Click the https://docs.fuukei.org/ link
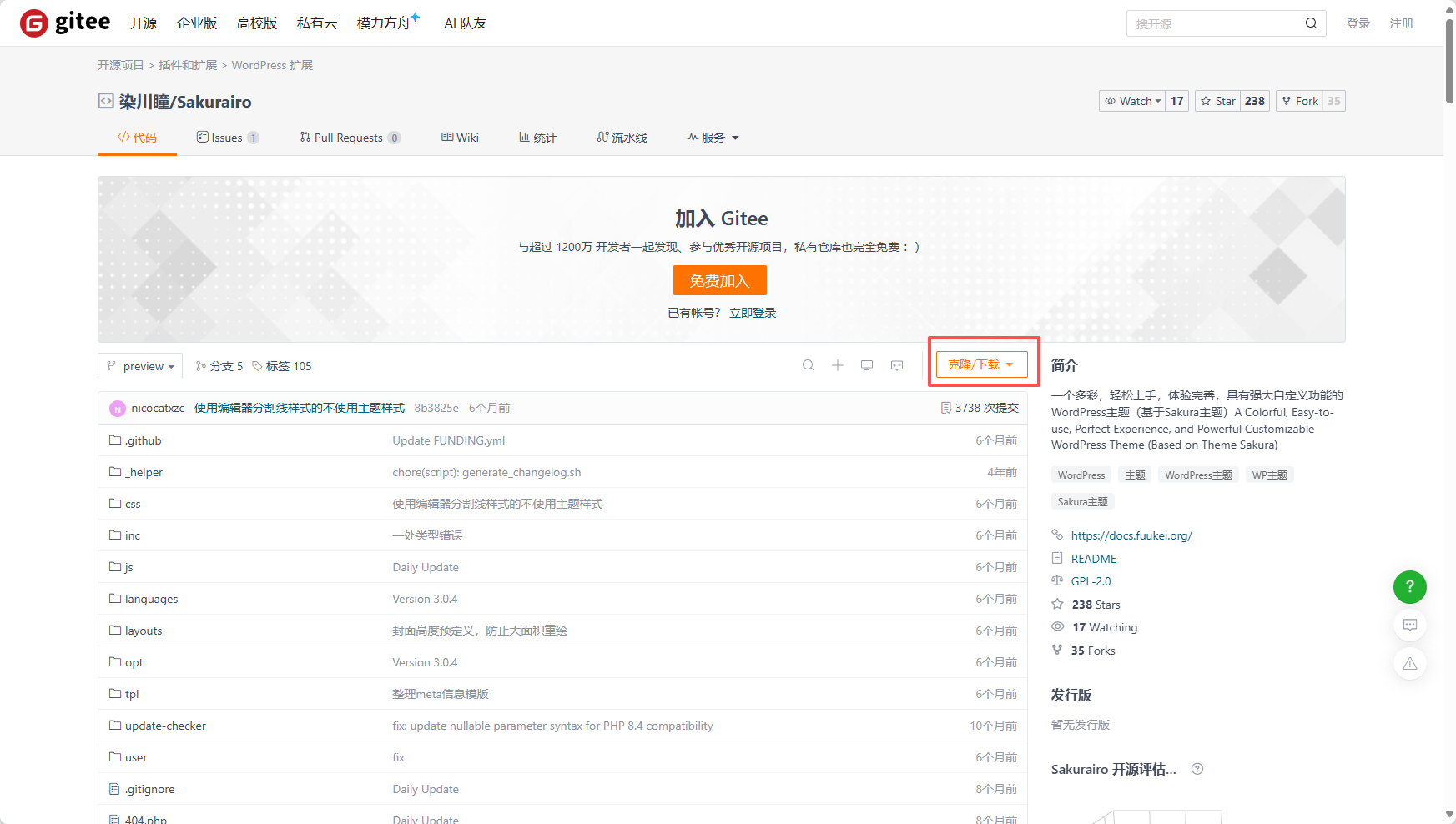1456x824 pixels. 1131,535
